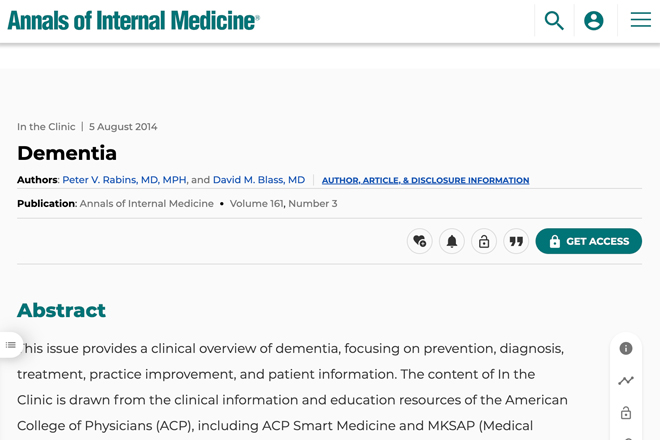Open author Peter V. Rabins link
660x440 pixels.
(x=125, y=180)
